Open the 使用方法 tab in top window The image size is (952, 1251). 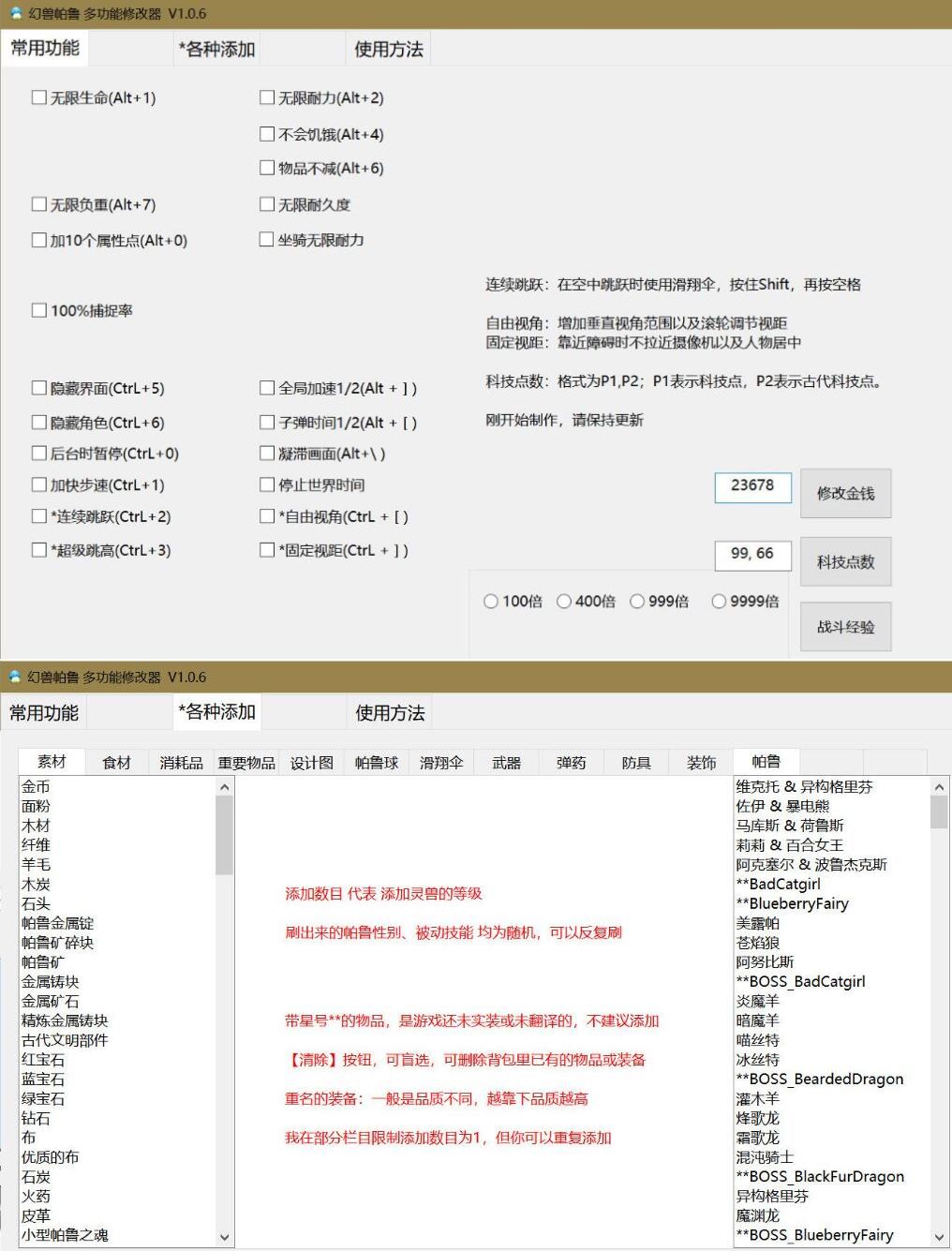(x=388, y=49)
